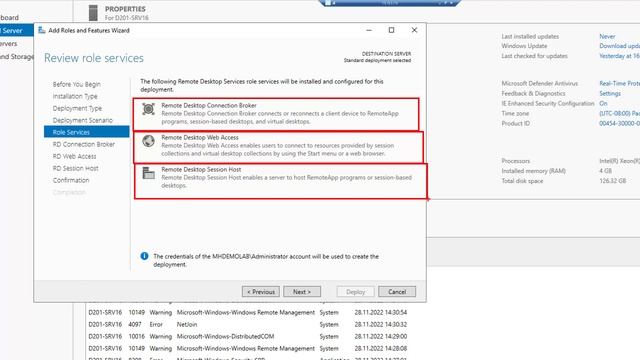Select the NetJoin error 4097 event row
Viewport: 640px width, 360px height.
[248, 324]
